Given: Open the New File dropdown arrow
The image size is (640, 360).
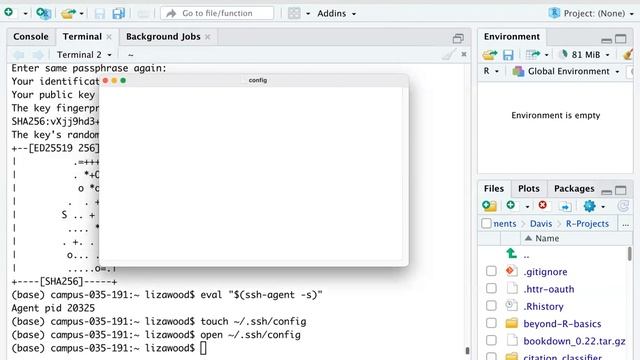Looking at the screenshot, I should pos(25,13).
